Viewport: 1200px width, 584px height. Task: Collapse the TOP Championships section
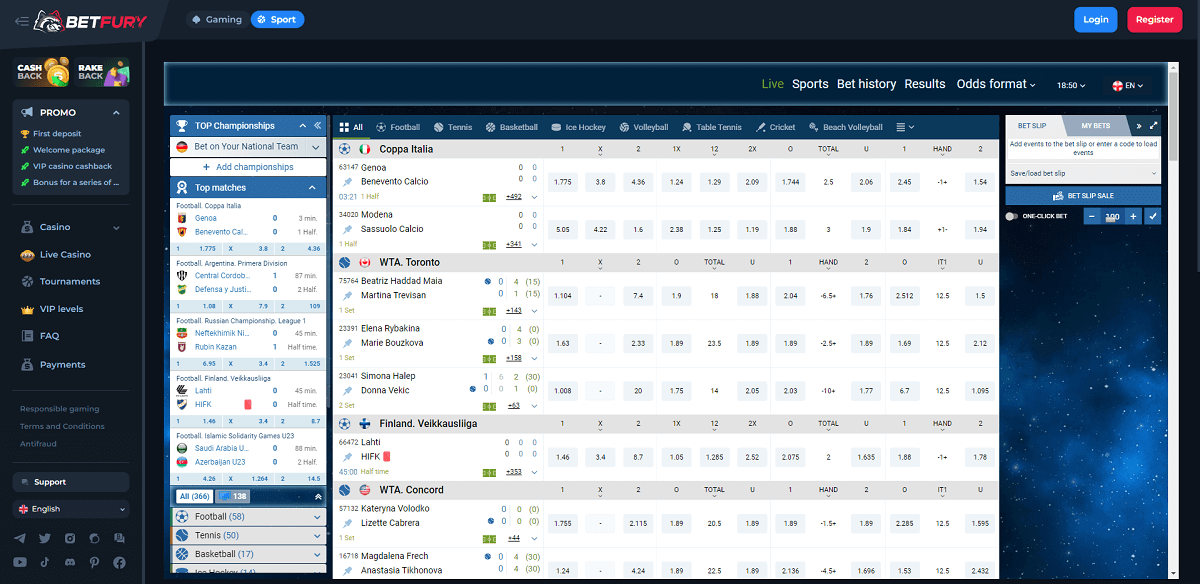304,126
